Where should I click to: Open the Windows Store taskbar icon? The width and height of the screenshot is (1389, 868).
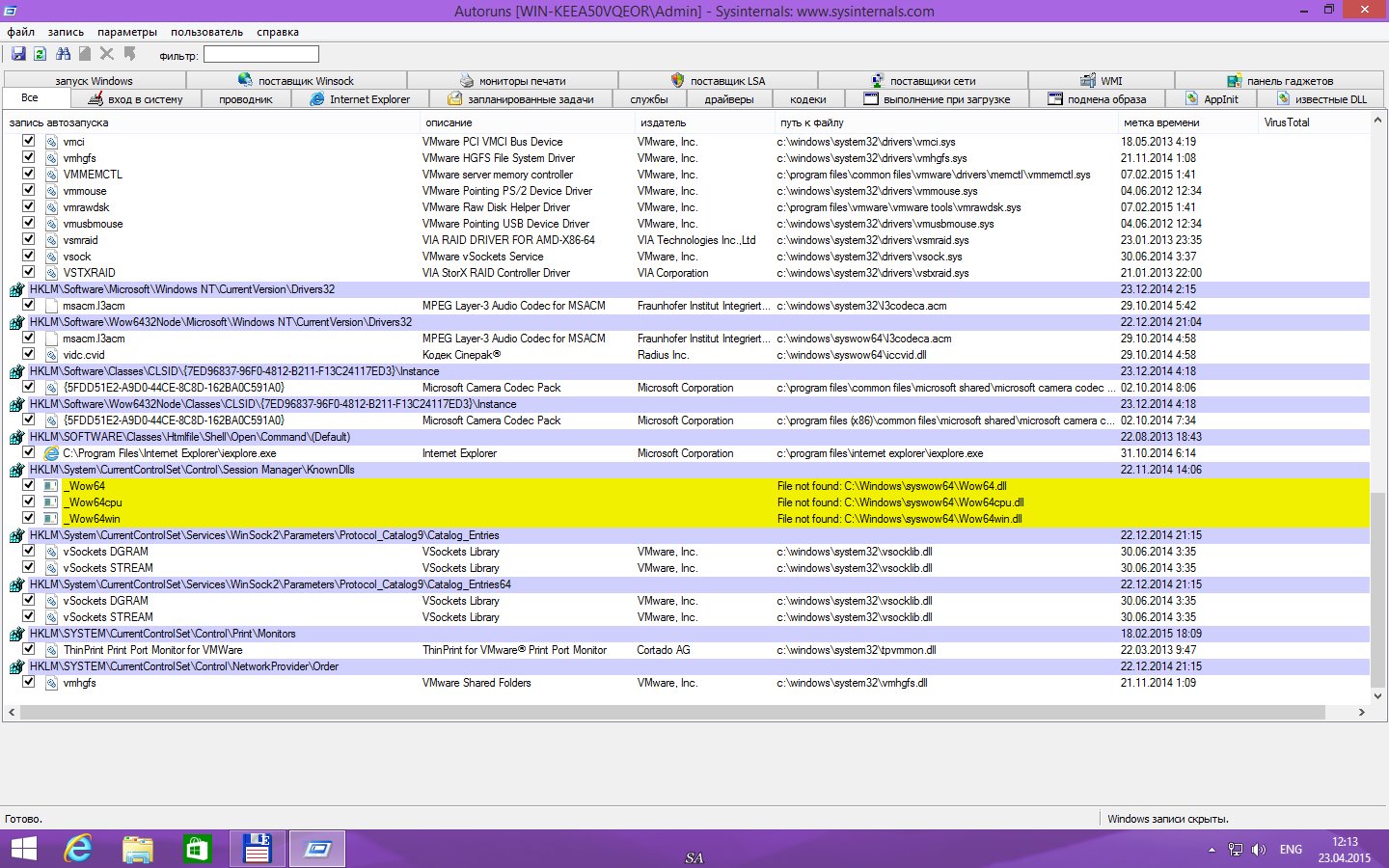click(197, 849)
